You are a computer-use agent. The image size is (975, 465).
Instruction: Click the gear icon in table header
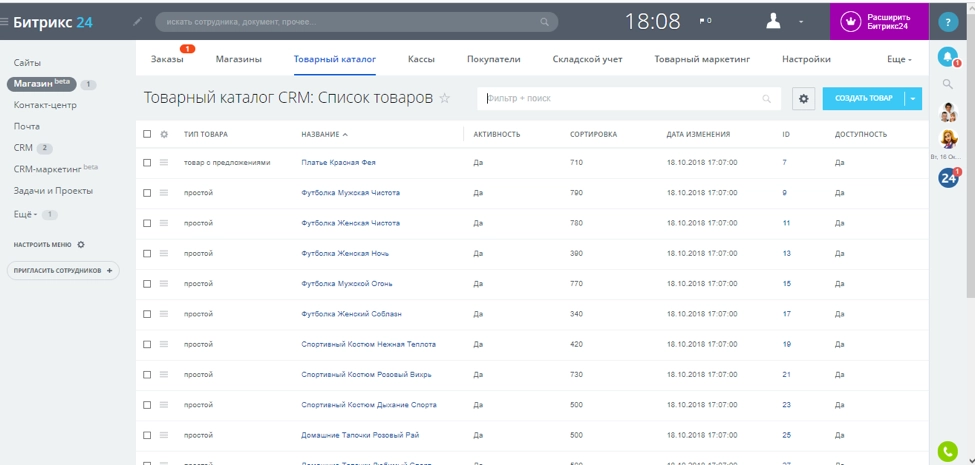pyautogui.click(x=165, y=134)
